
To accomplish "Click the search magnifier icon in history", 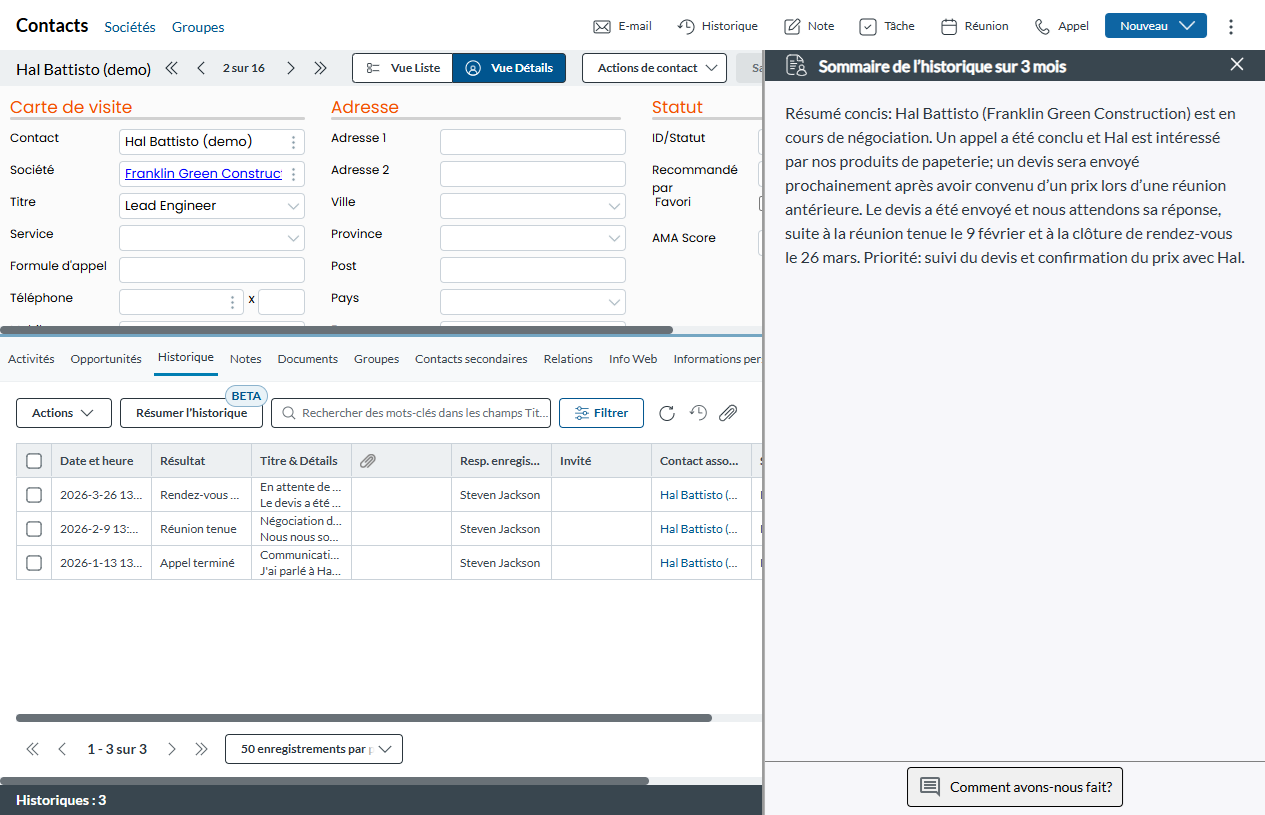I will click(x=288, y=413).
